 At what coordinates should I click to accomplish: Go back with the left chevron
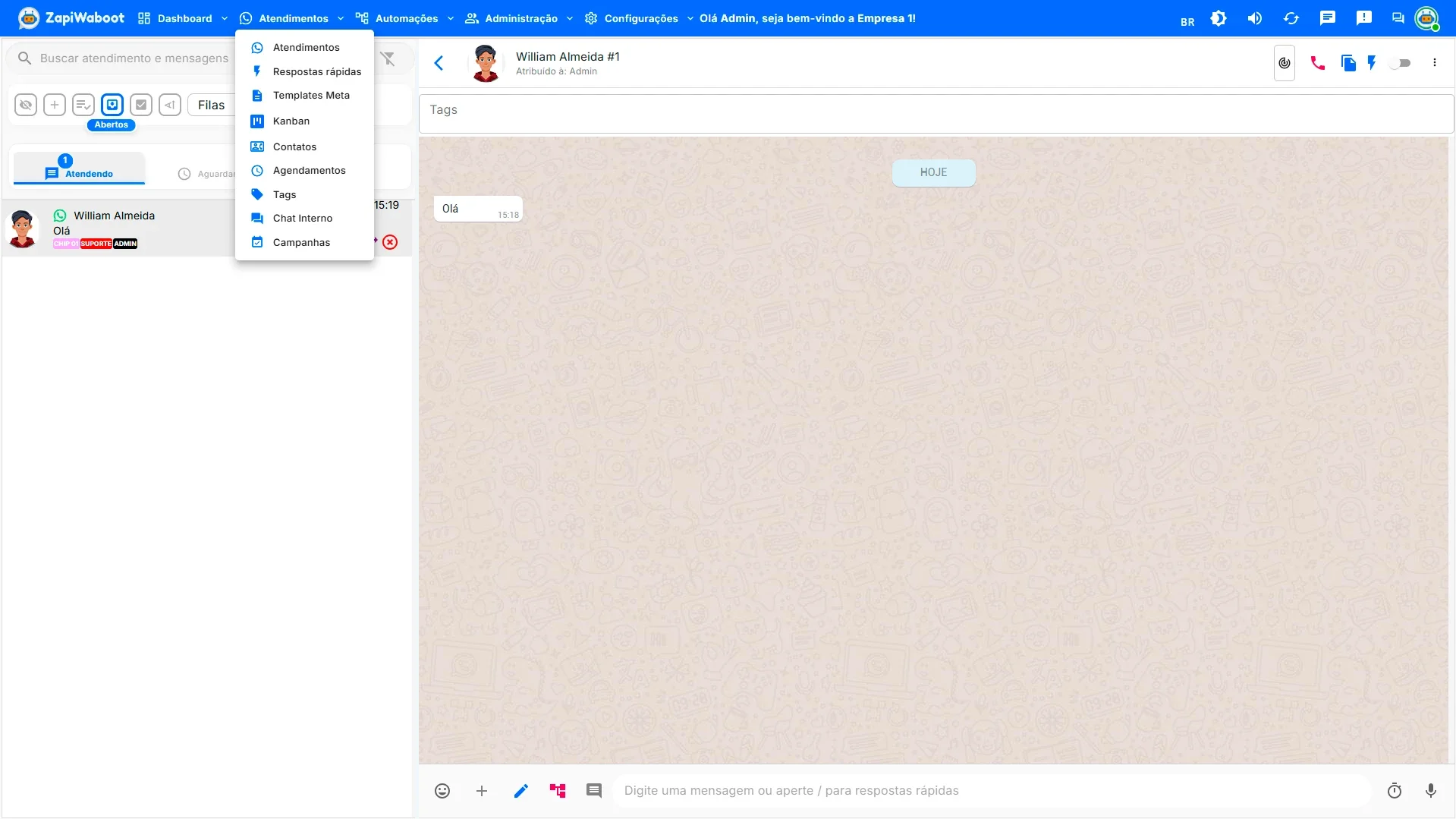(x=439, y=63)
